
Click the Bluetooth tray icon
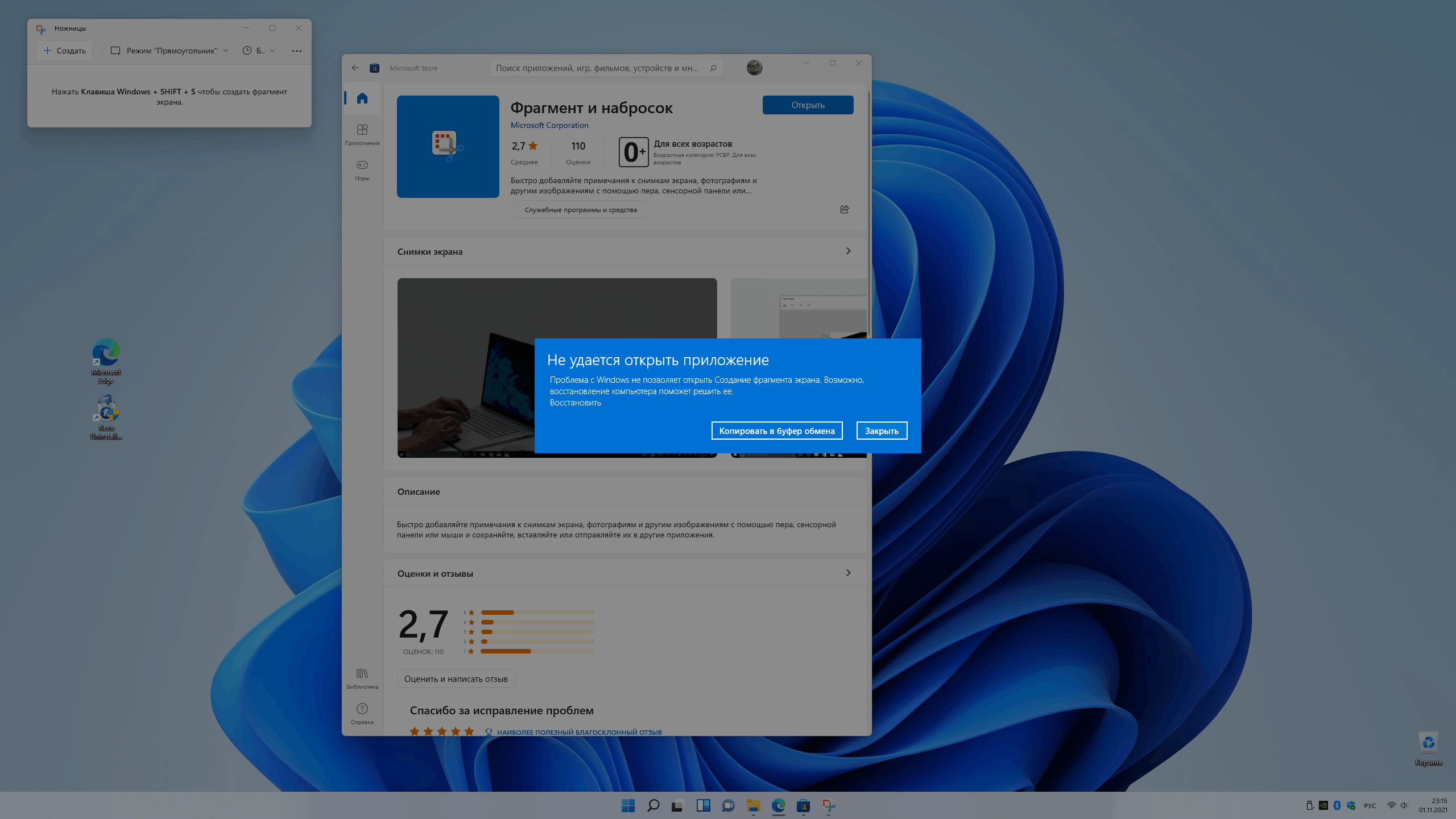[1337, 805]
